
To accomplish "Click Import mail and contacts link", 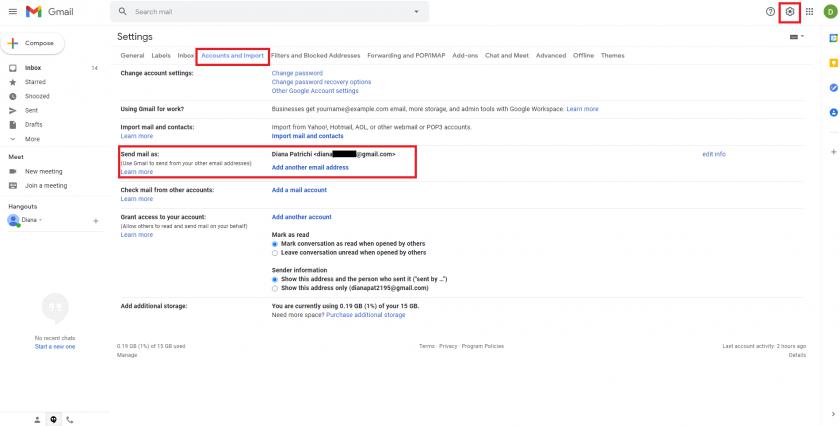I will pyautogui.click(x=308, y=136).
